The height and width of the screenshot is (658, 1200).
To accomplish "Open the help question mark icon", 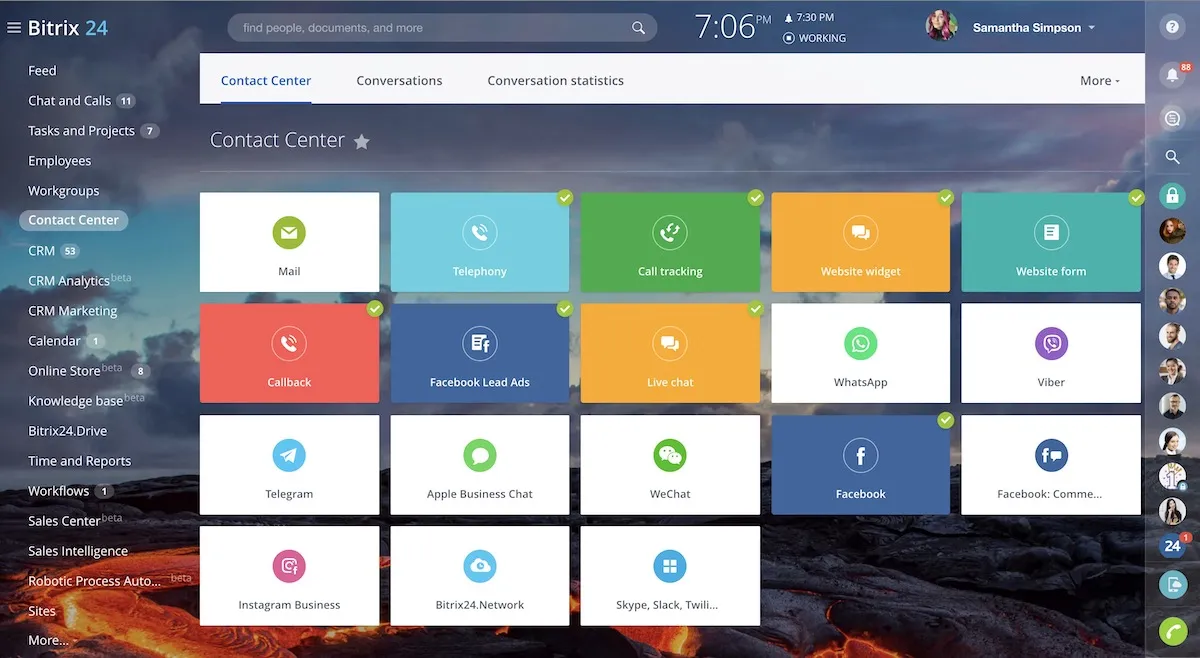I will point(1172,28).
